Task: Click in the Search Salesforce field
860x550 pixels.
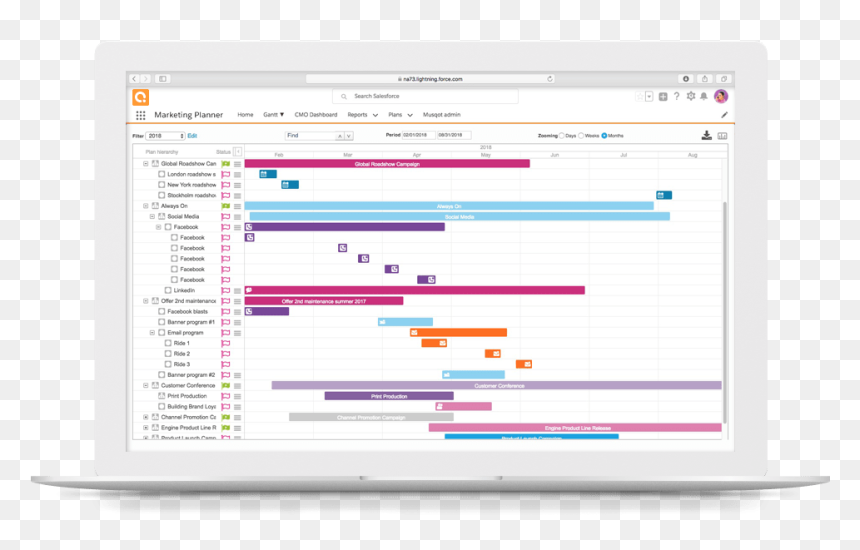Action: pos(425,97)
